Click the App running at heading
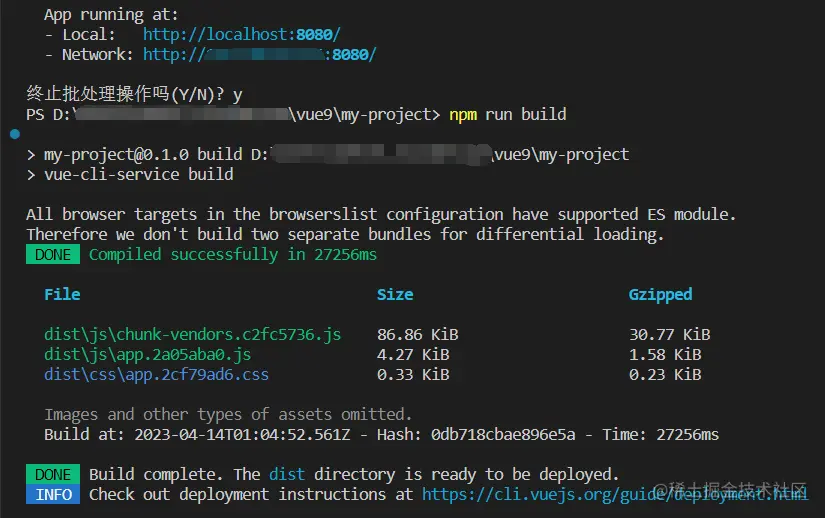The image size is (825, 518). [x=111, y=15]
